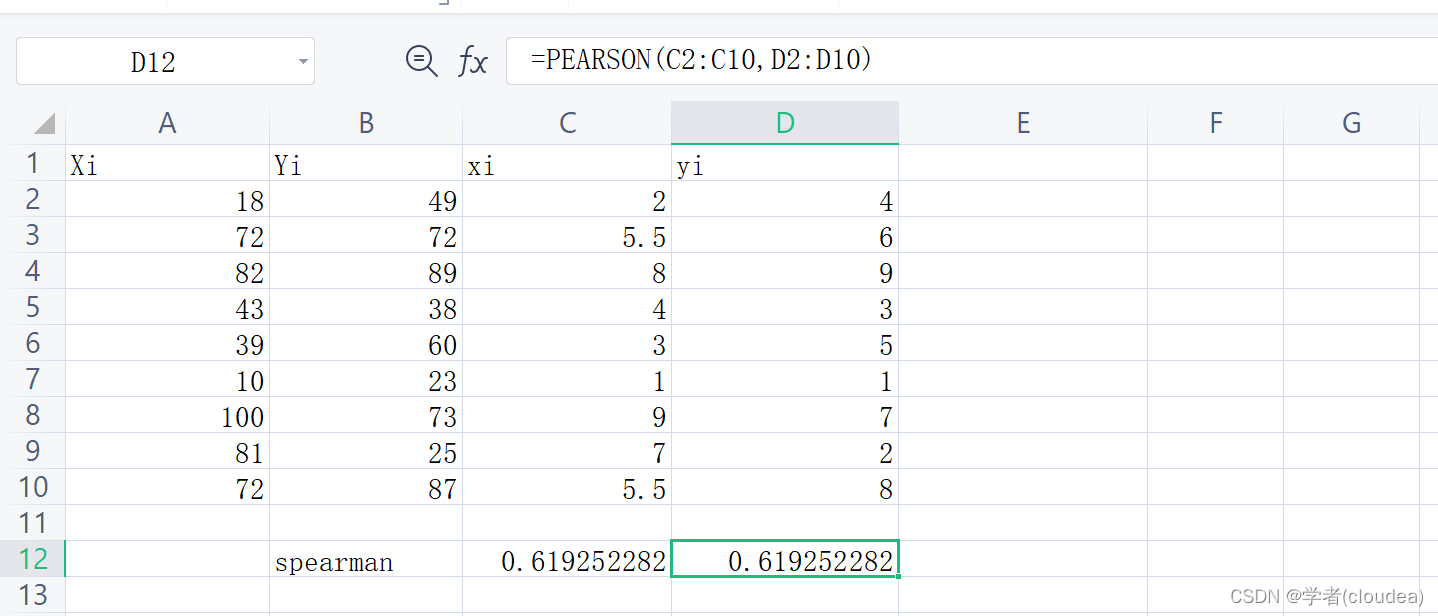Select column C header
Viewport: 1438px width, 616px height.
pos(567,123)
